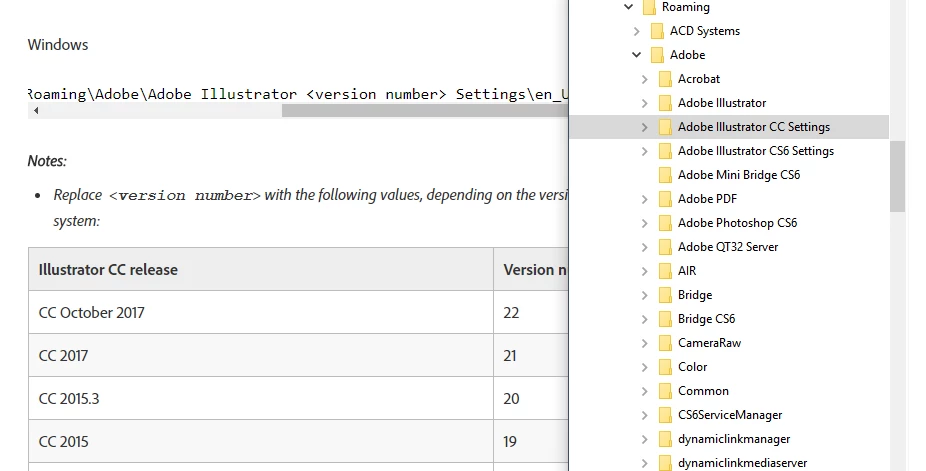Click the folder tree vertical scrollbar thumb
The width and height of the screenshot is (926, 471).
898,176
